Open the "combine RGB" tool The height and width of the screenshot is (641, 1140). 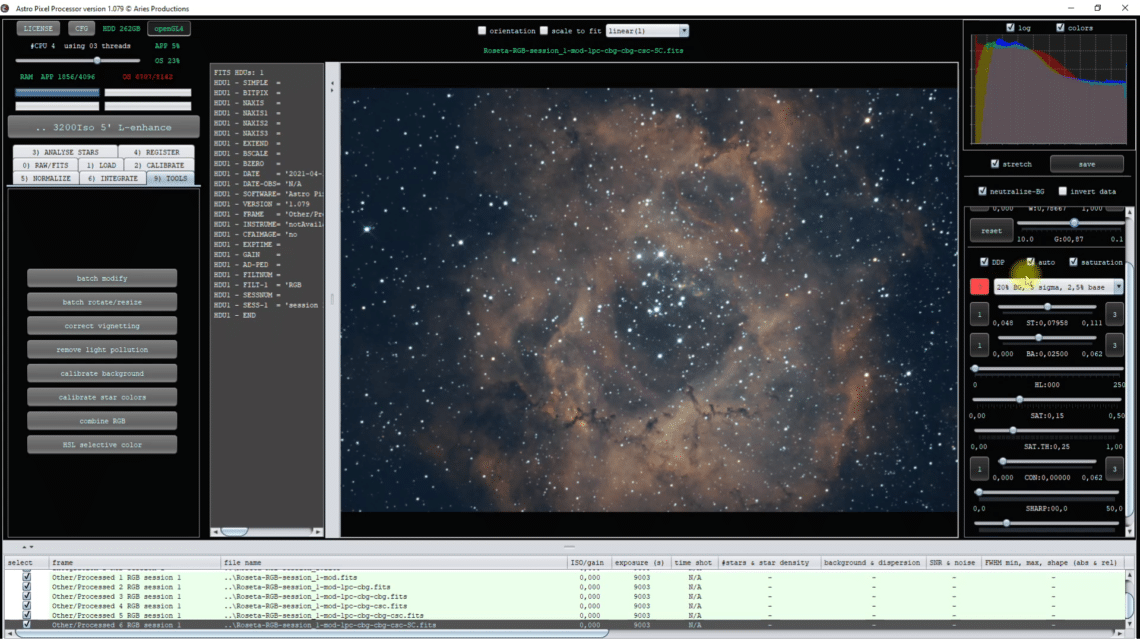(101, 420)
